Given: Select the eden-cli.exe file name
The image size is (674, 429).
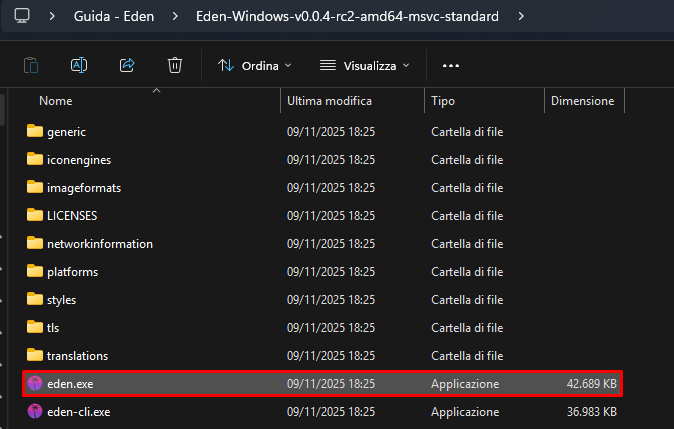Looking at the screenshot, I should click(x=79, y=412).
